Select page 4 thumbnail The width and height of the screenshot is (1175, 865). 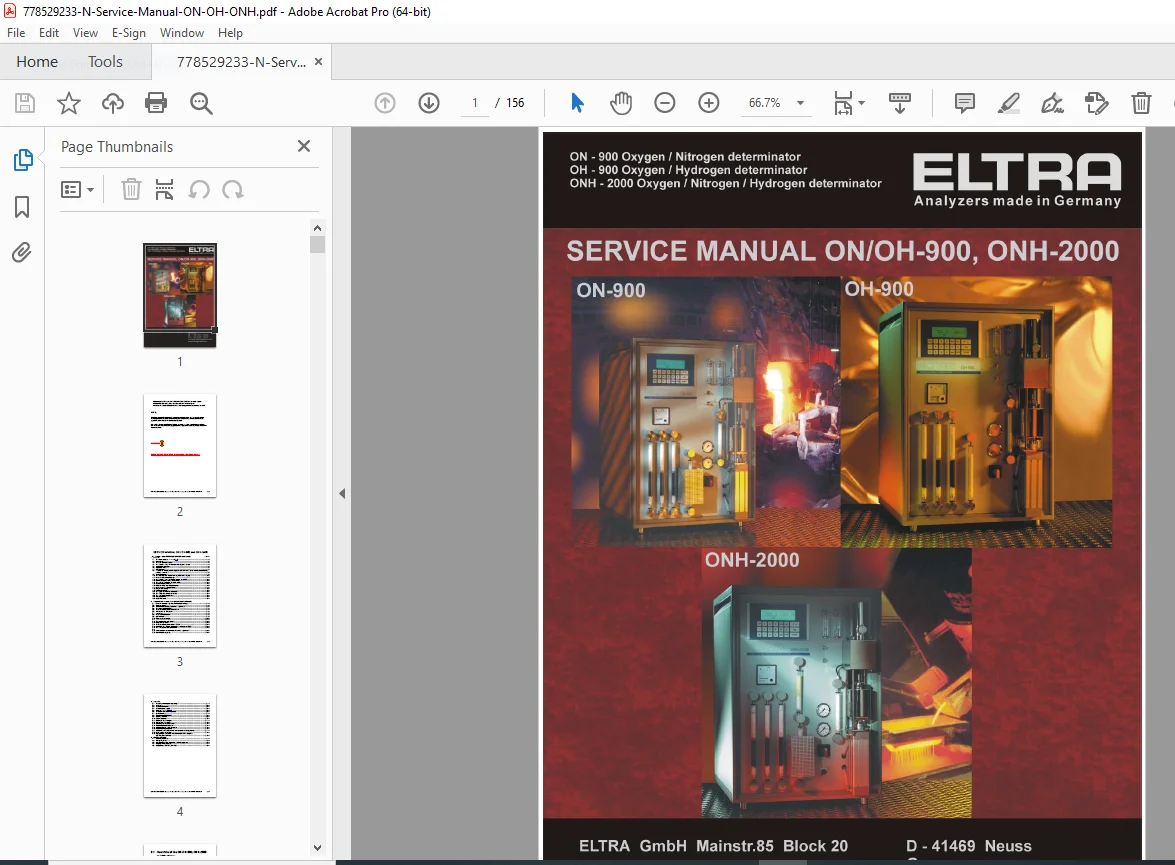click(x=180, y=745)
